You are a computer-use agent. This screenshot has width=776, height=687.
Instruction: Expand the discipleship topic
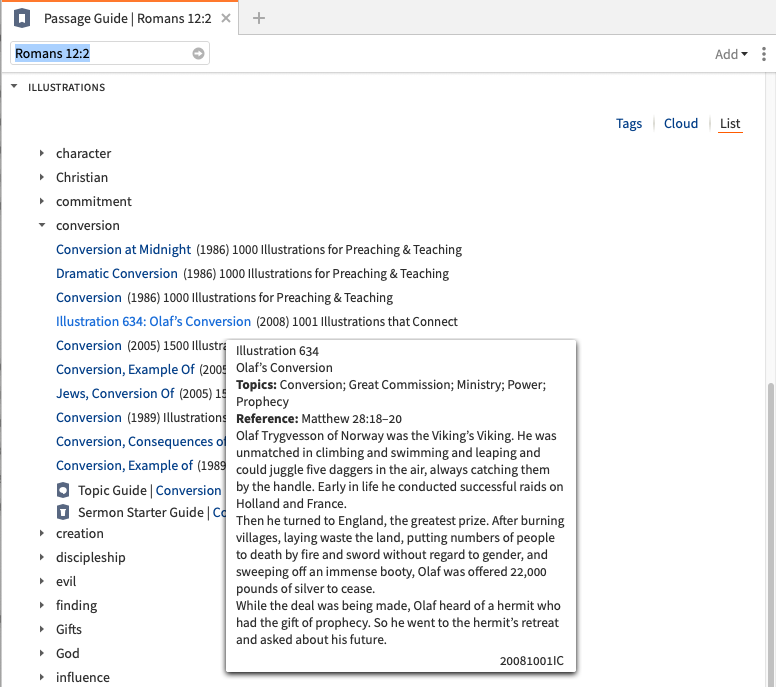click(42, 557)
